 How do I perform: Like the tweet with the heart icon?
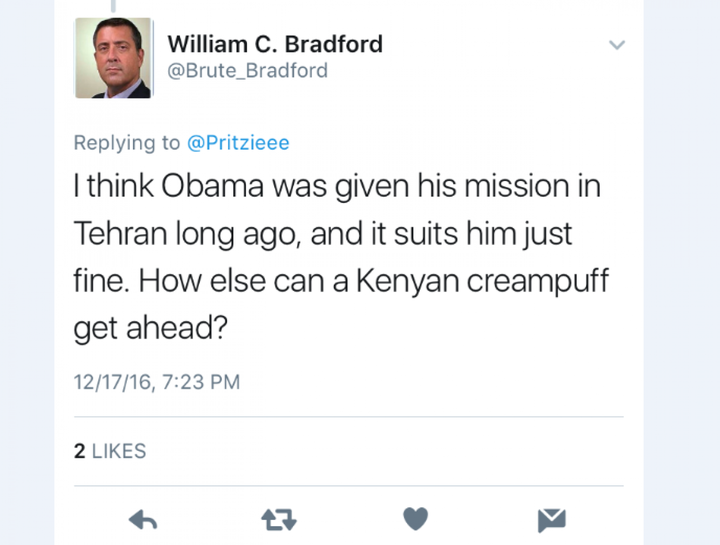click(415, 519)
